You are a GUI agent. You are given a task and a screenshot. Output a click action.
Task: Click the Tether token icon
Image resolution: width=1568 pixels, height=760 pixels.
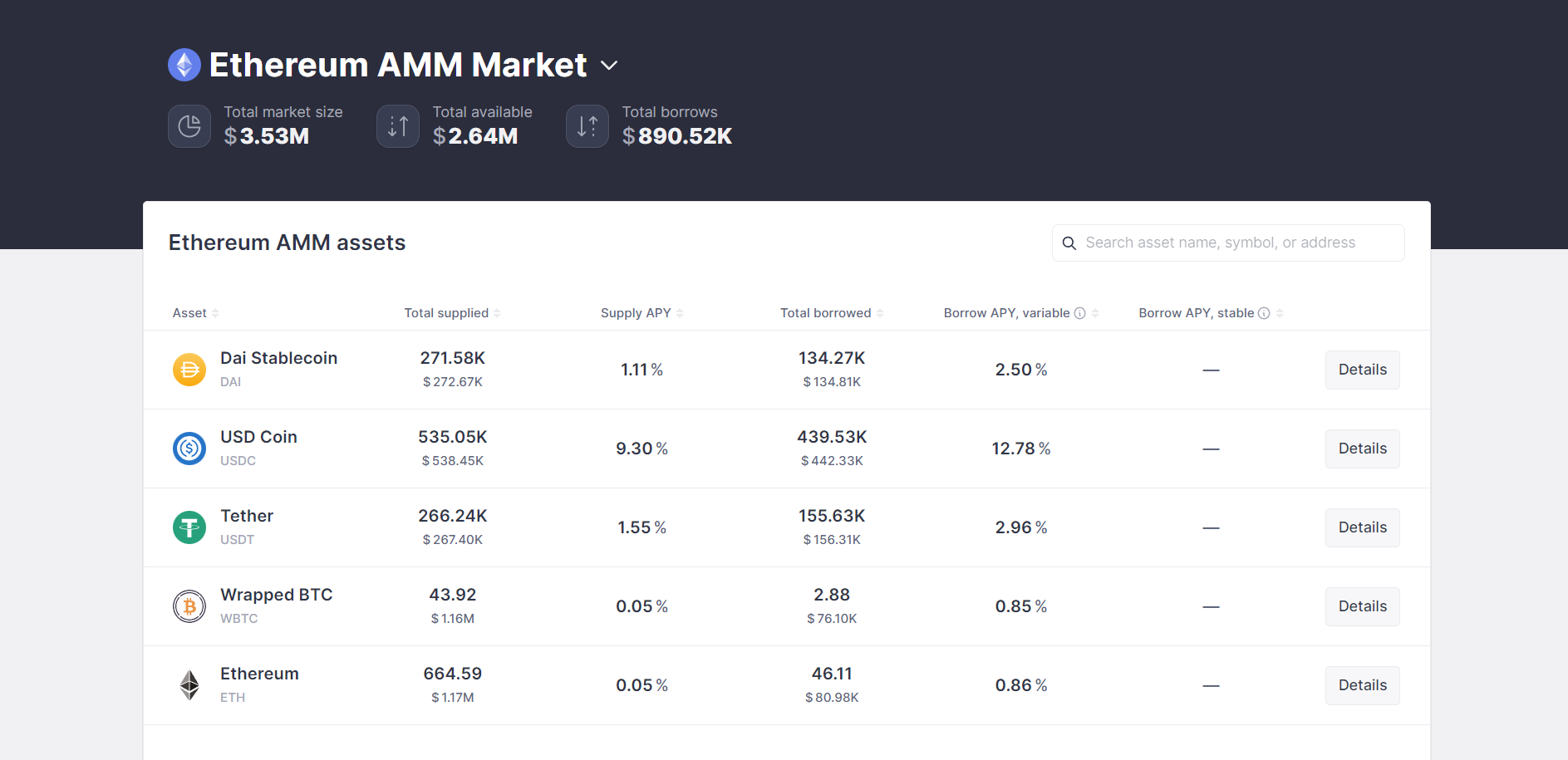point(189,527)
